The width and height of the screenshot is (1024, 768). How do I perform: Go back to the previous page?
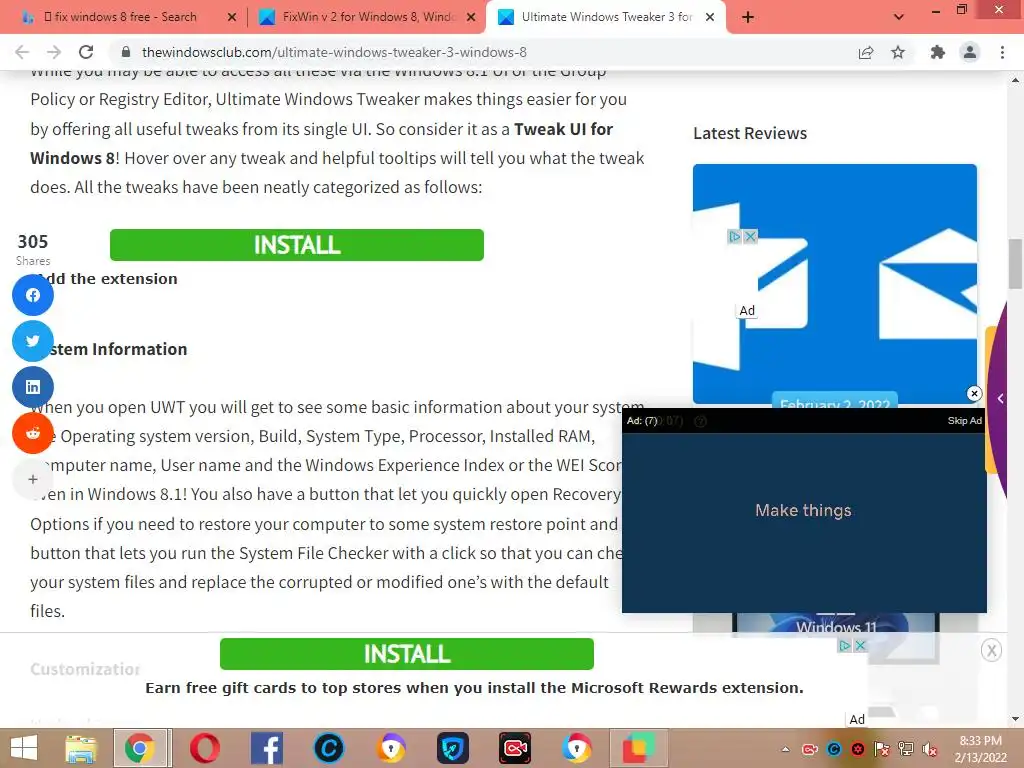click(22, 52)
